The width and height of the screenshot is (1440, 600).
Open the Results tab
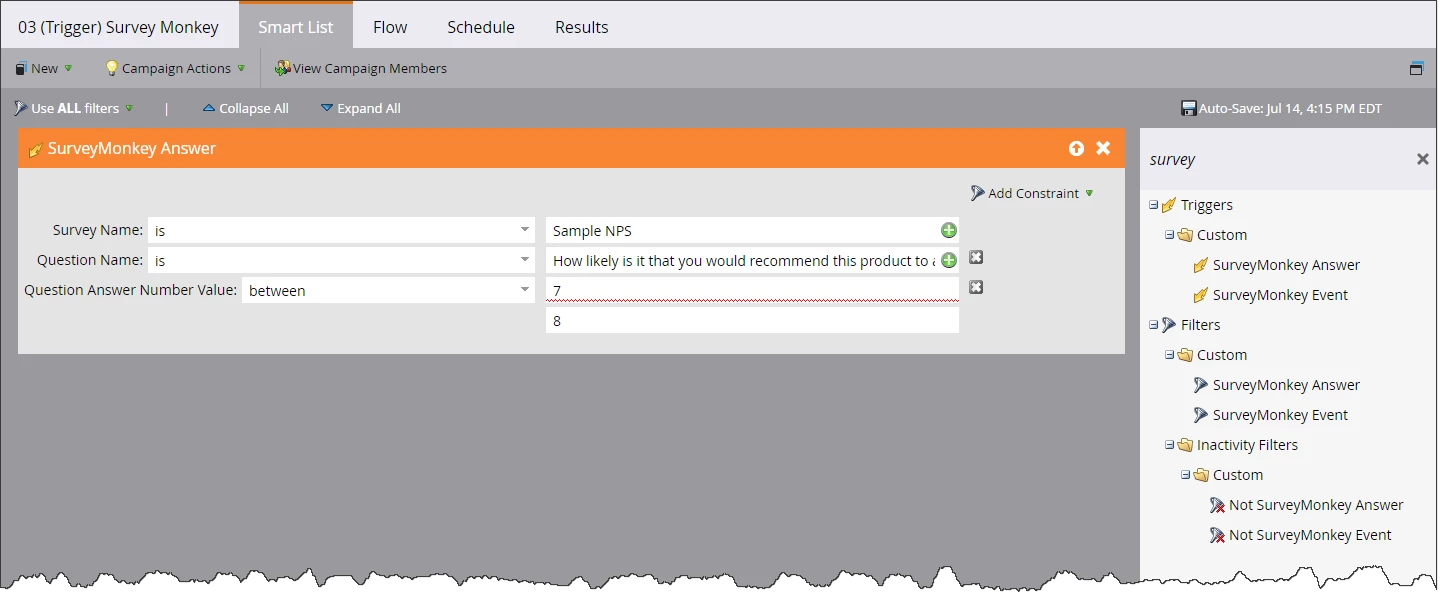[x=581, y=27]
